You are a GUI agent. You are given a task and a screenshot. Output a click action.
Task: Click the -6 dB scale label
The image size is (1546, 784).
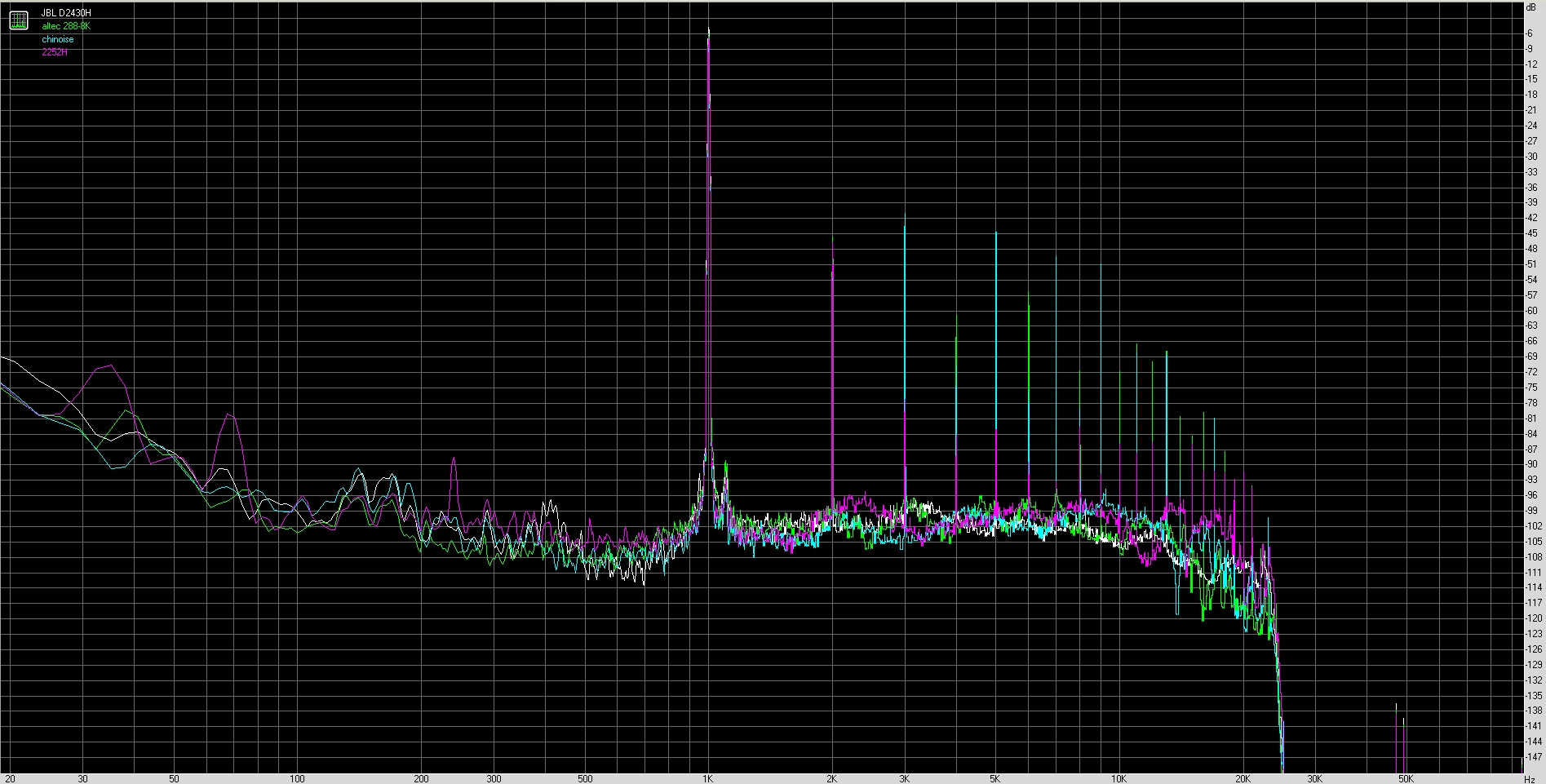click(1530, 33)
